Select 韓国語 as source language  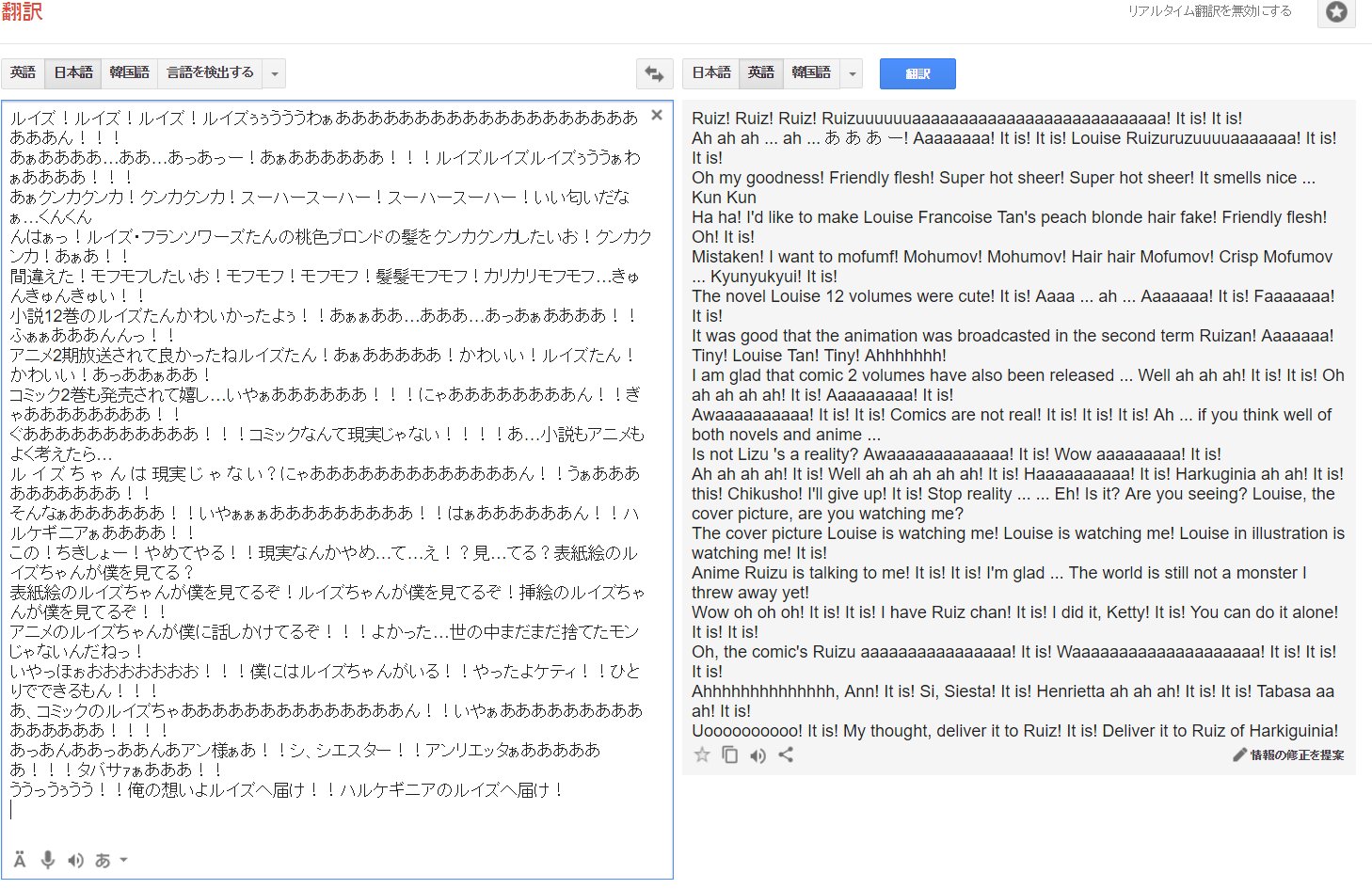[129, 72]
